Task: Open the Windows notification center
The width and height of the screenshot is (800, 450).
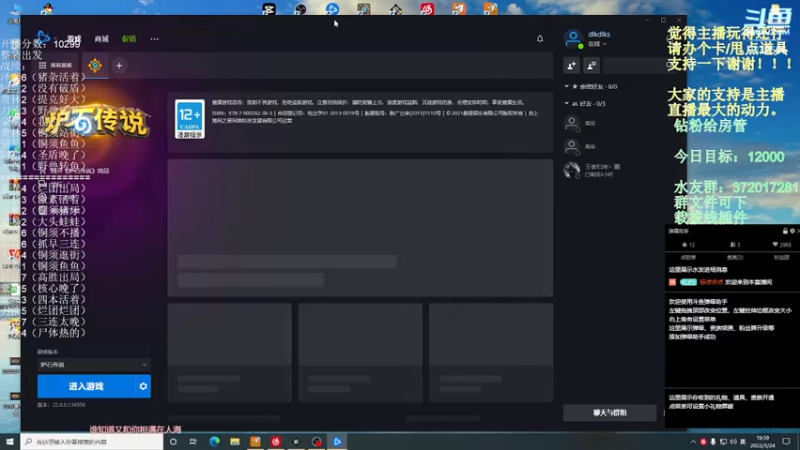Action: [786, 441]
